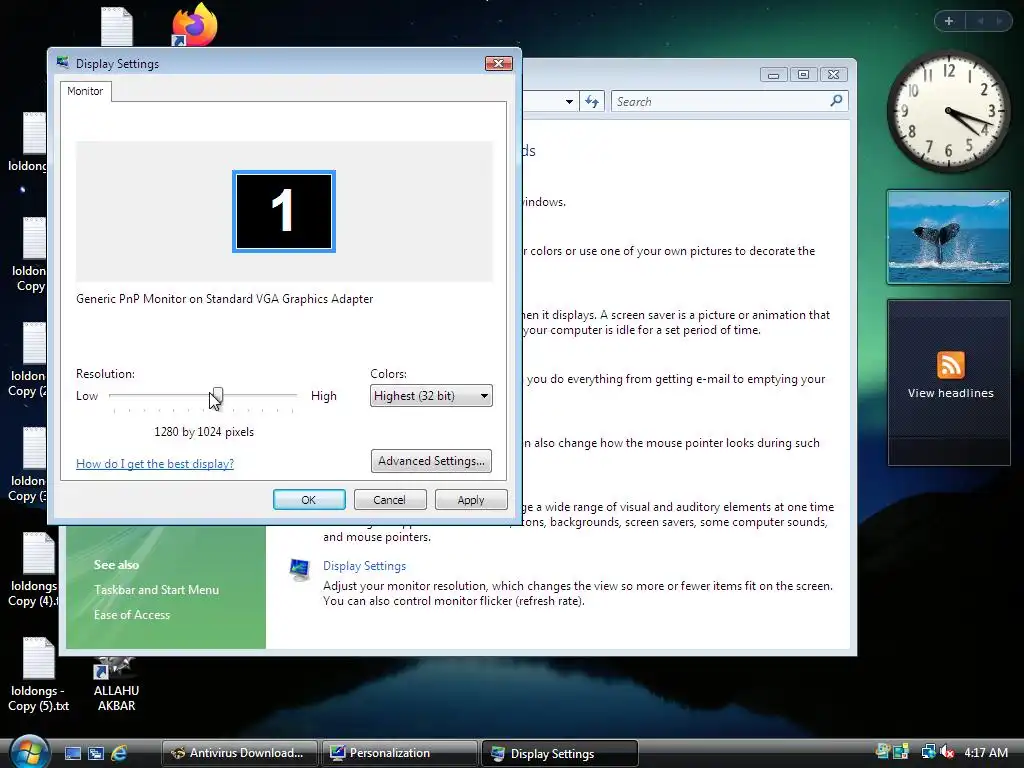Click the analog clock gadget
1024x768 pixels.
click(948, 111)
